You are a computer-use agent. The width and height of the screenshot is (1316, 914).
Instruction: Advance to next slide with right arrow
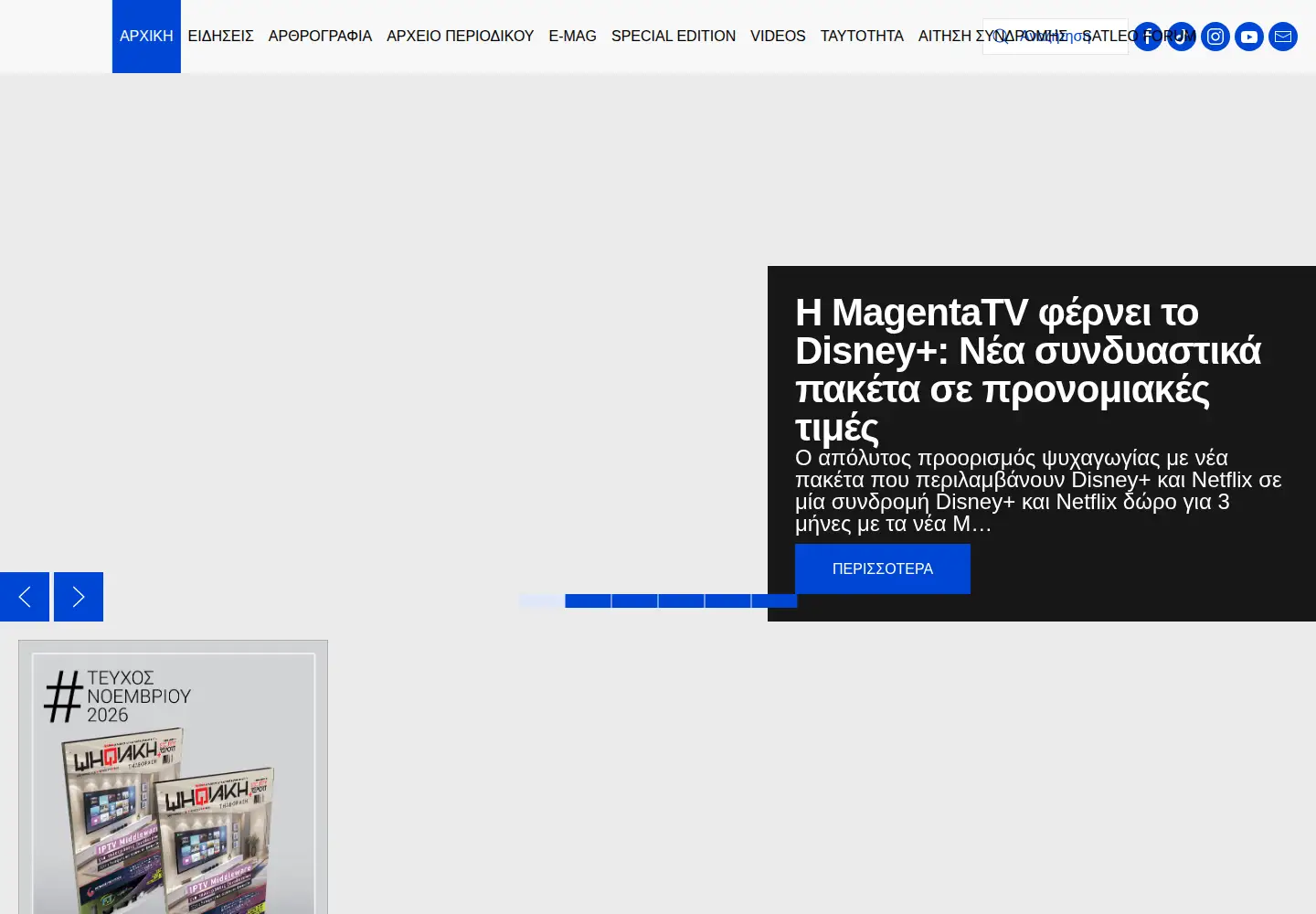[x=79, y=597]
